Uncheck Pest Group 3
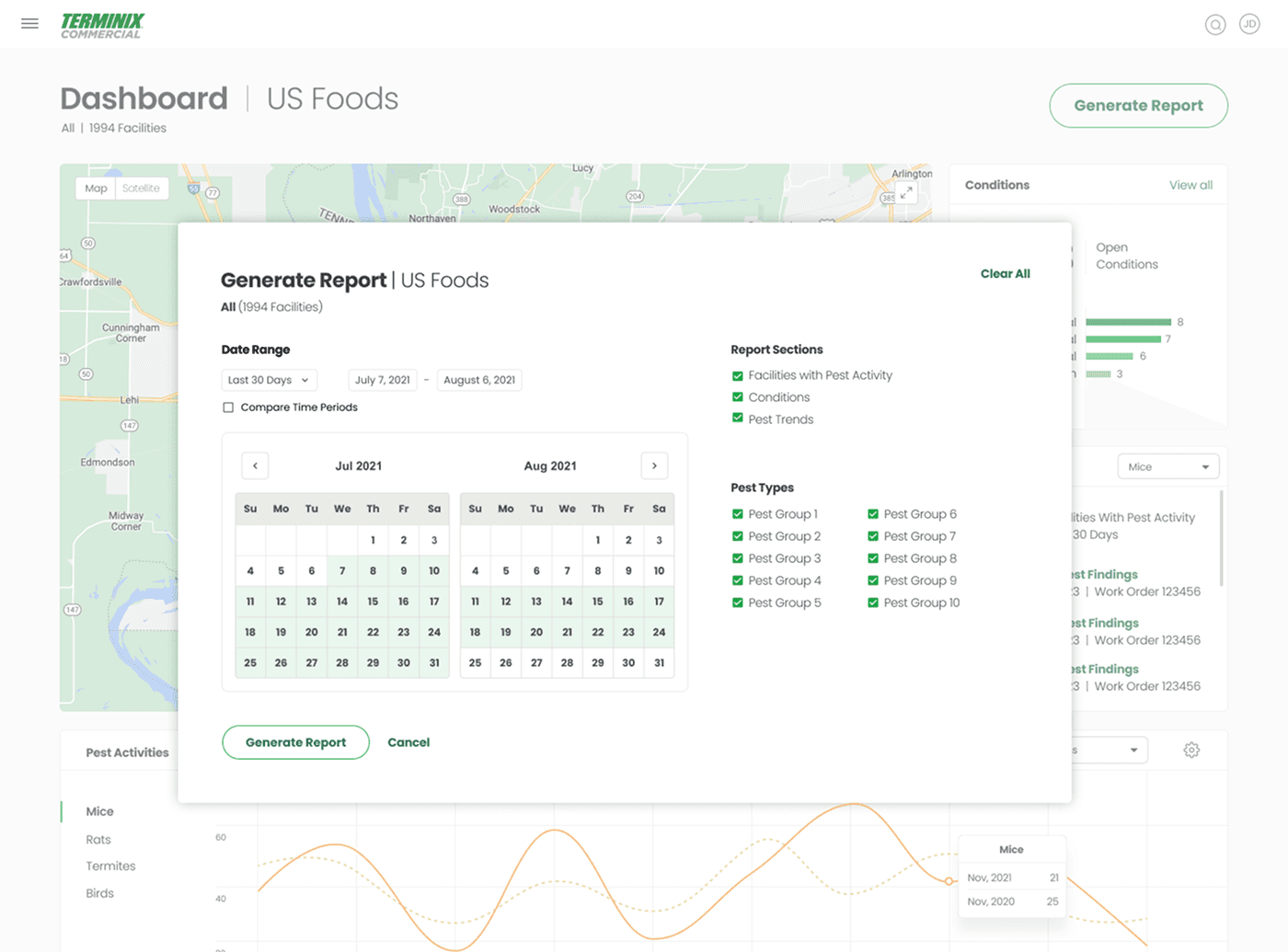 coord(738,558)
